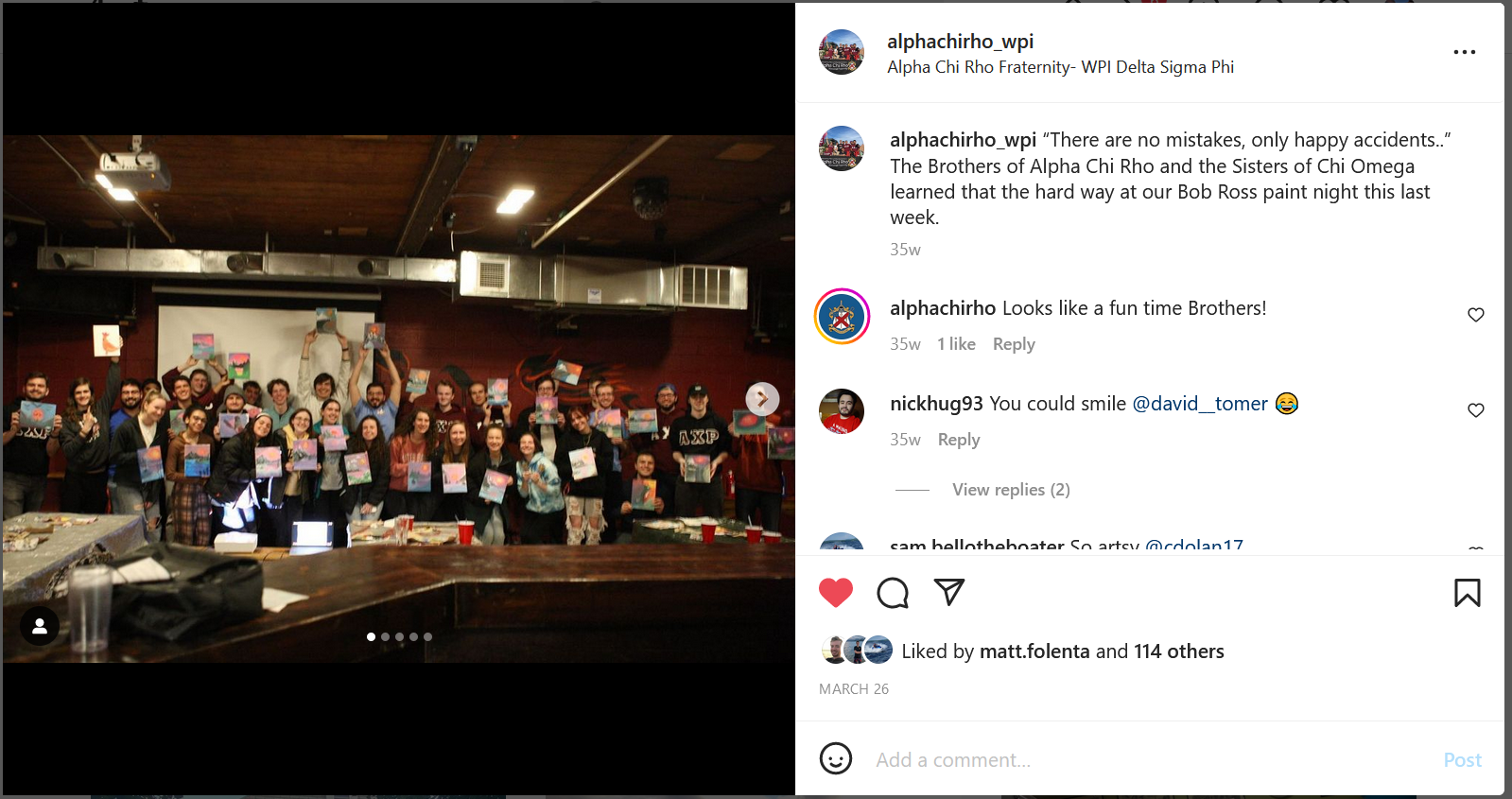Click the alphachirho story ring avatar
Screen dimensions: 1512x799
click(842, 317)
